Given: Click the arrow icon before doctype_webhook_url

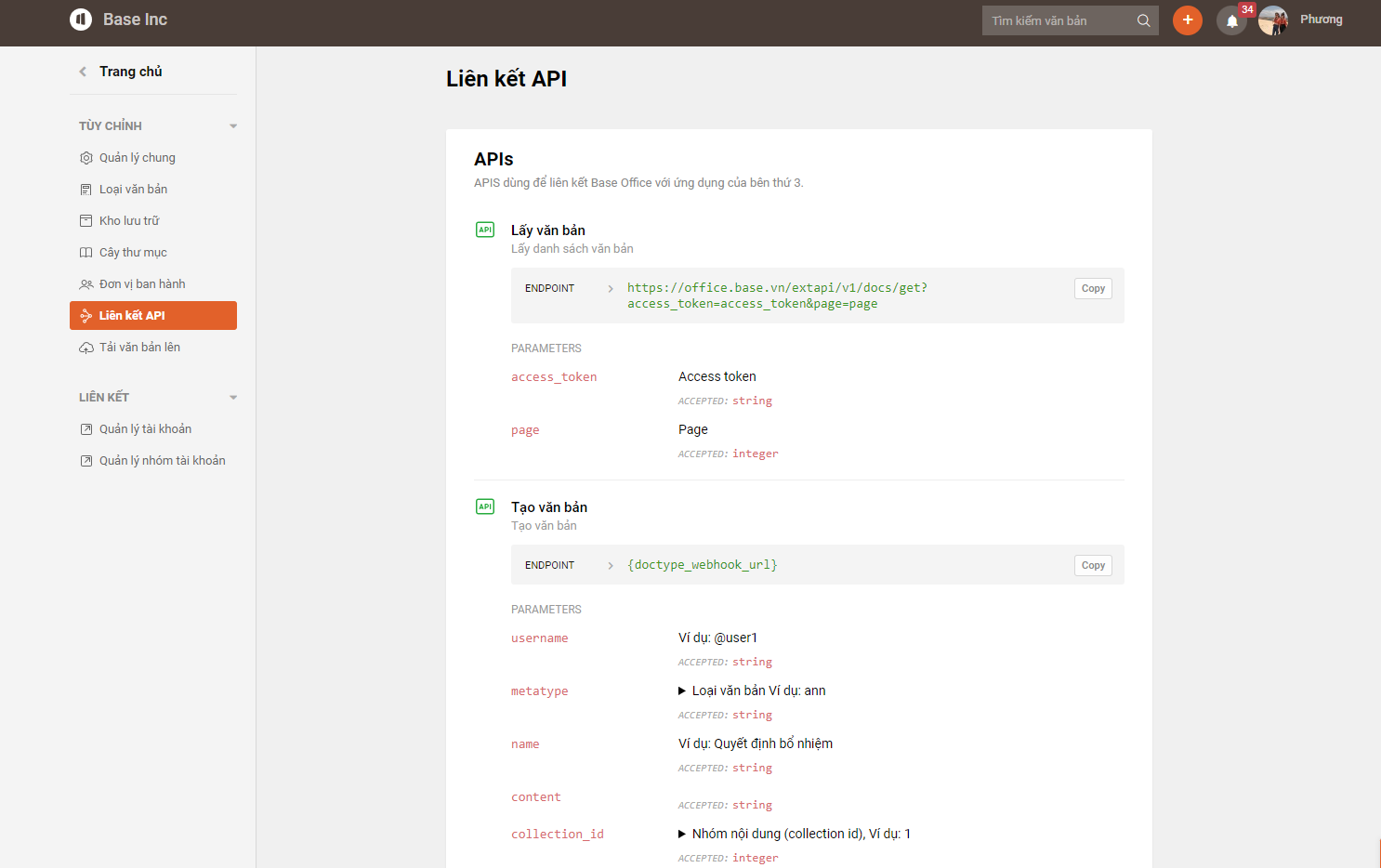Looking at the screenshot, I should (611, 566).
